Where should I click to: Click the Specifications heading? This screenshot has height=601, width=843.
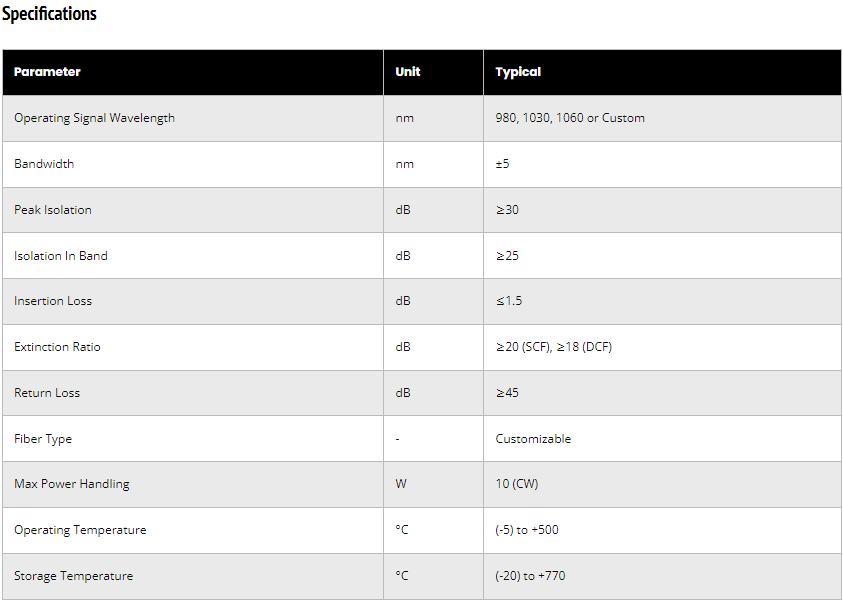coord(49,14)
